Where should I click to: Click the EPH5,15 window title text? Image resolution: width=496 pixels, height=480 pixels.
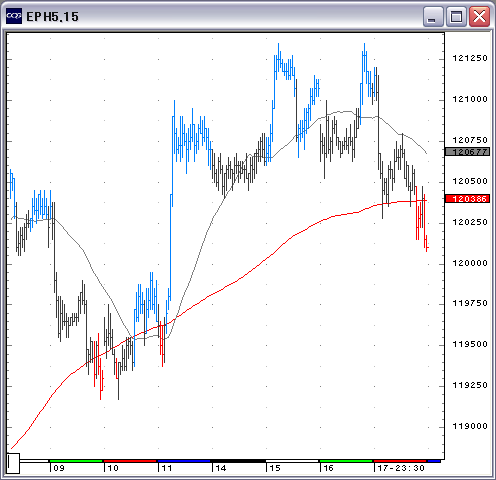tap(52, 17)
